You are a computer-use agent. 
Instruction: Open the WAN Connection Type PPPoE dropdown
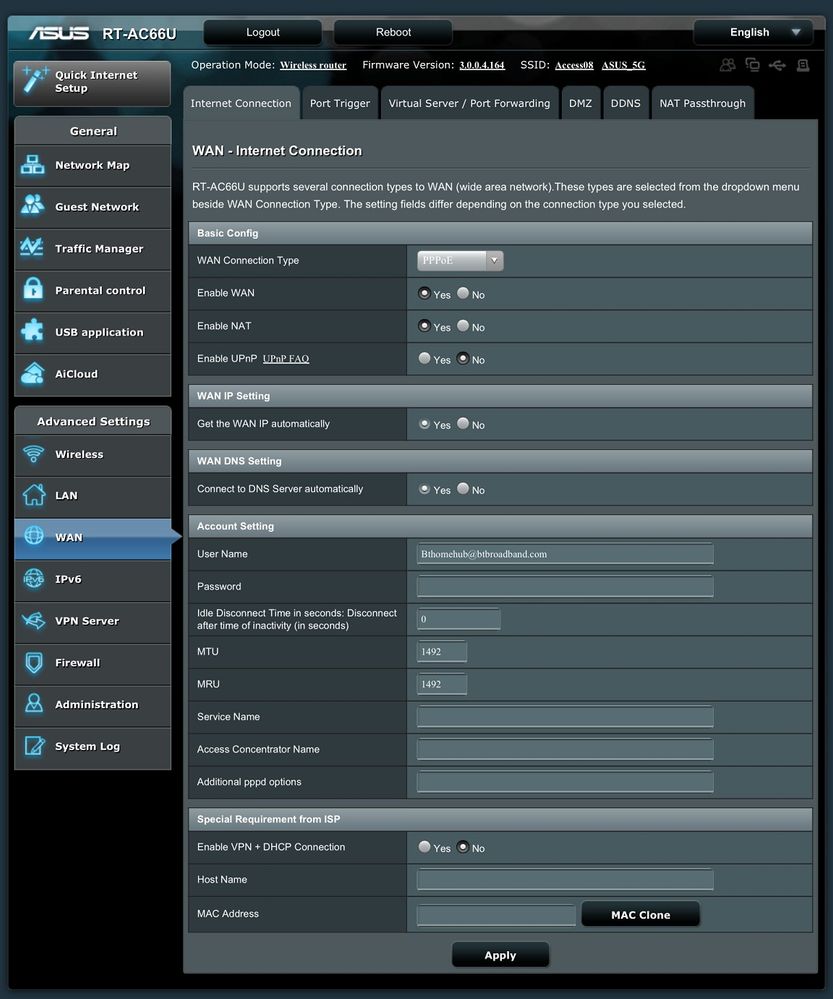(x=460, y=260)
